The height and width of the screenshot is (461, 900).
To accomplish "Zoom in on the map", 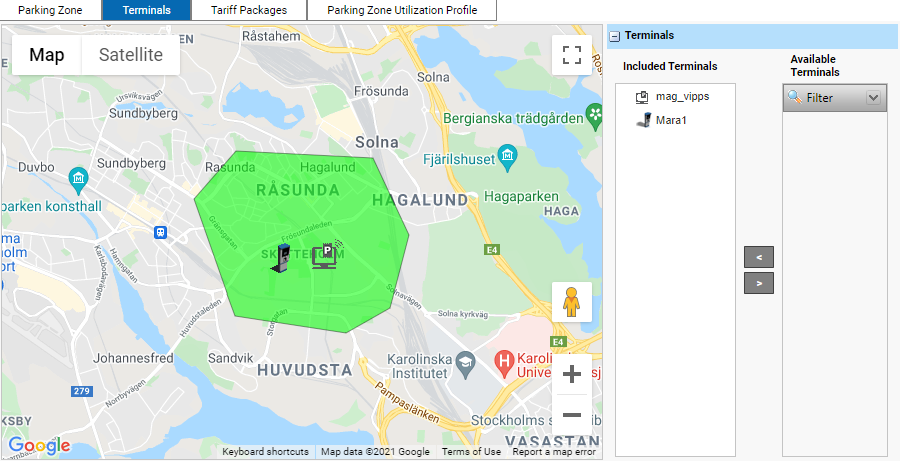I will [572, 375].
